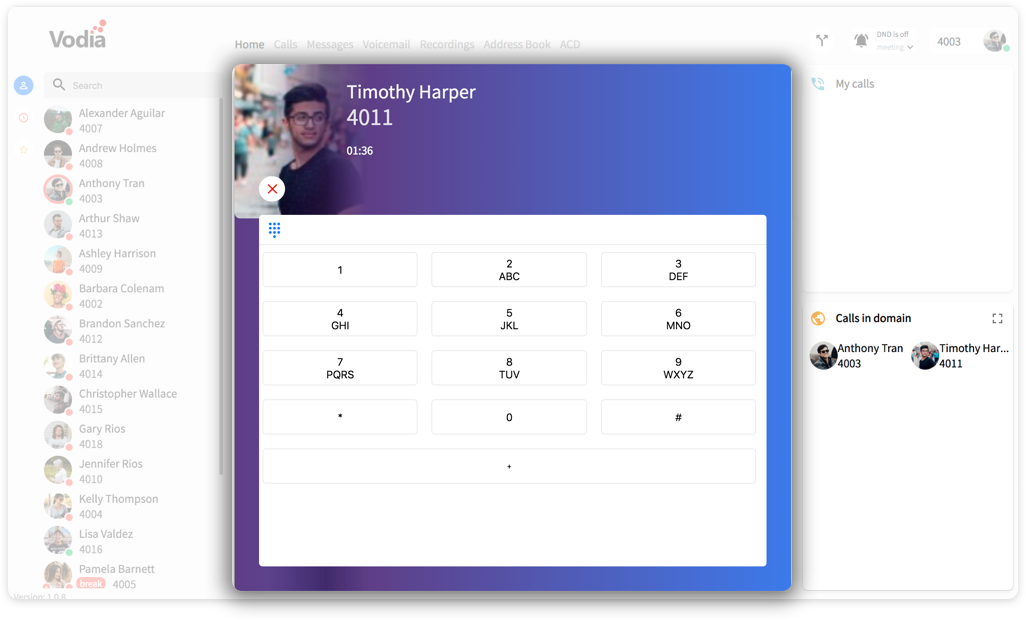Open the user profile avatar menu
1026x620 pixels.
click(995, 41)
